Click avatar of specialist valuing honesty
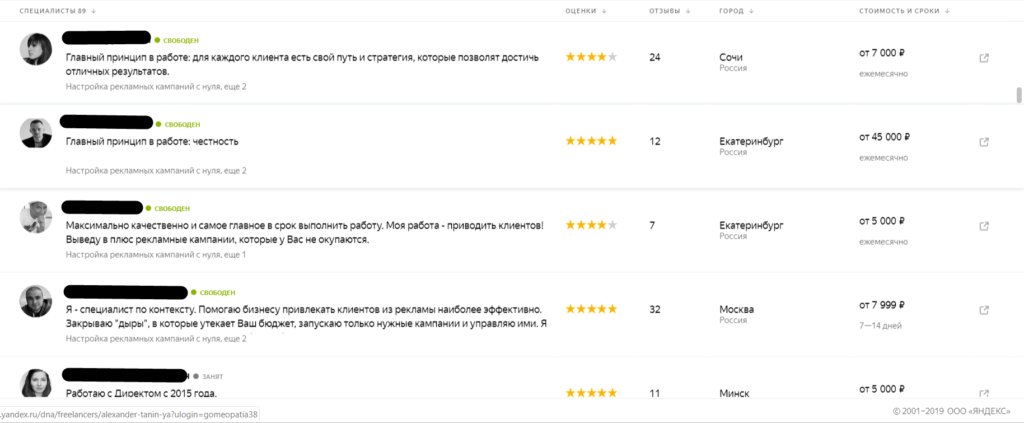 coord(36,133)
